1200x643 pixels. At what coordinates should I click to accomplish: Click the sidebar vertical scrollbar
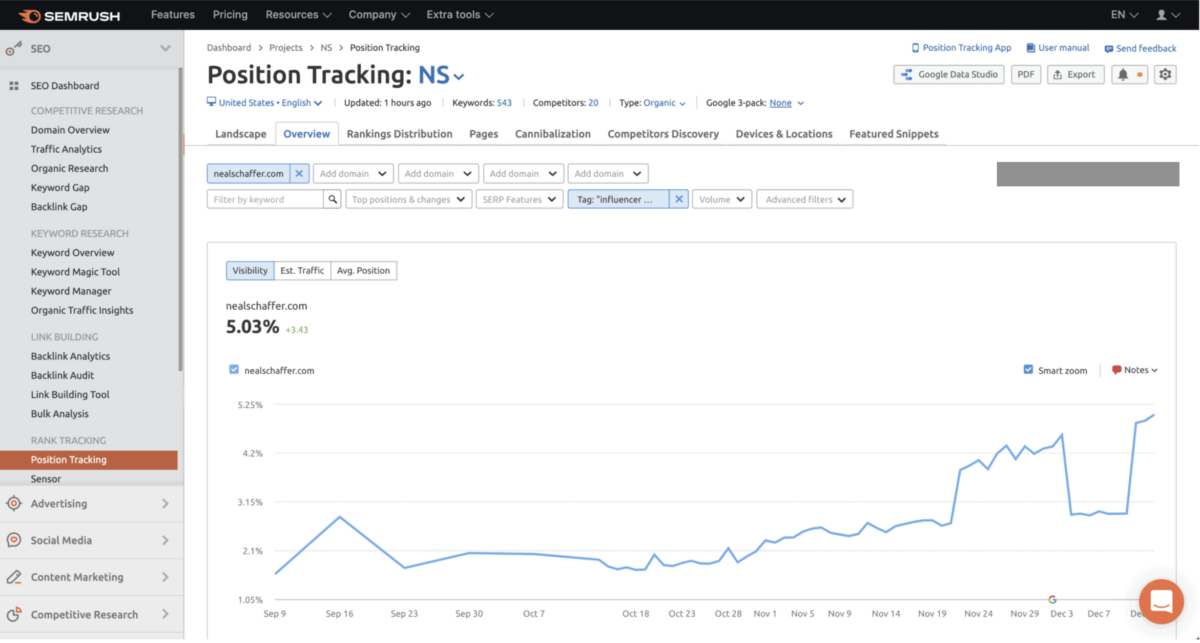(180, 218)
